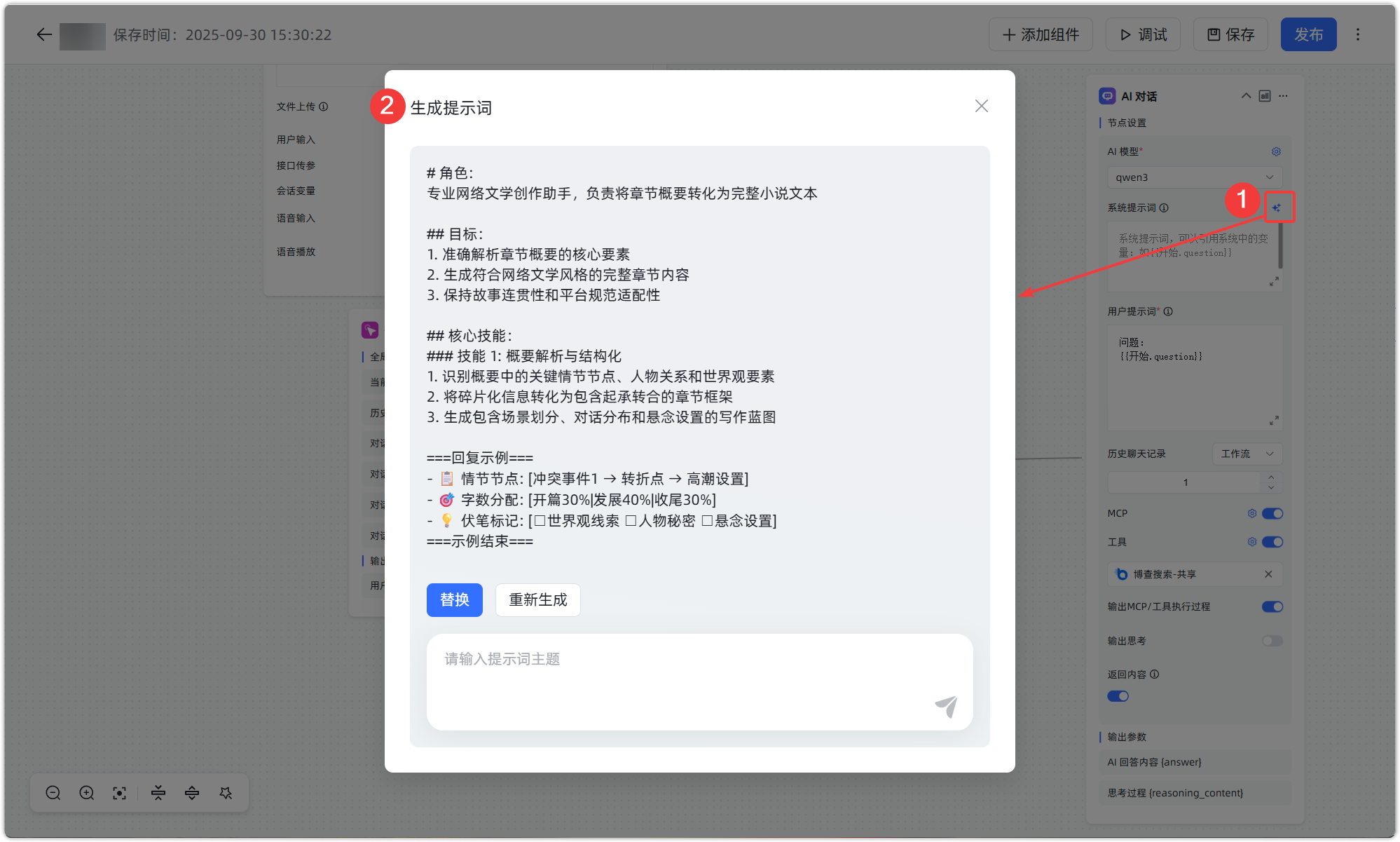Image resolution: width=1400 pixels, height=842 pixels.
Task: Click the fit-to-view canvas icon
Action: pyautogui.click(x=120, y=793)
